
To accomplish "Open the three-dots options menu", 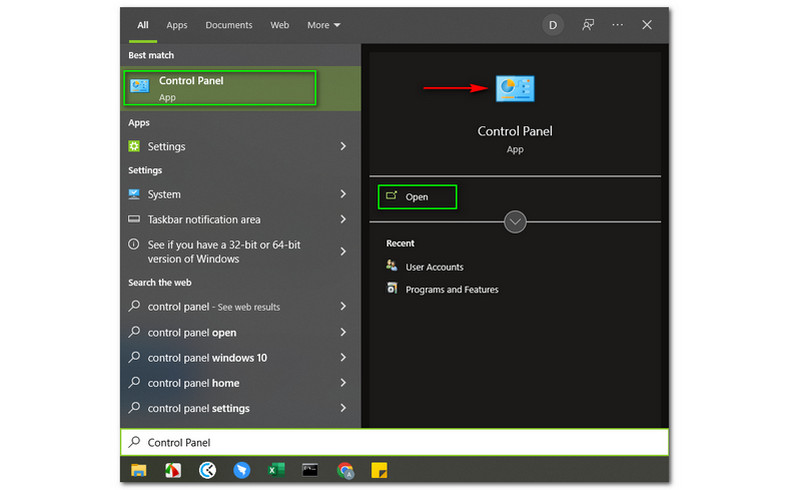I will point(618,25).
